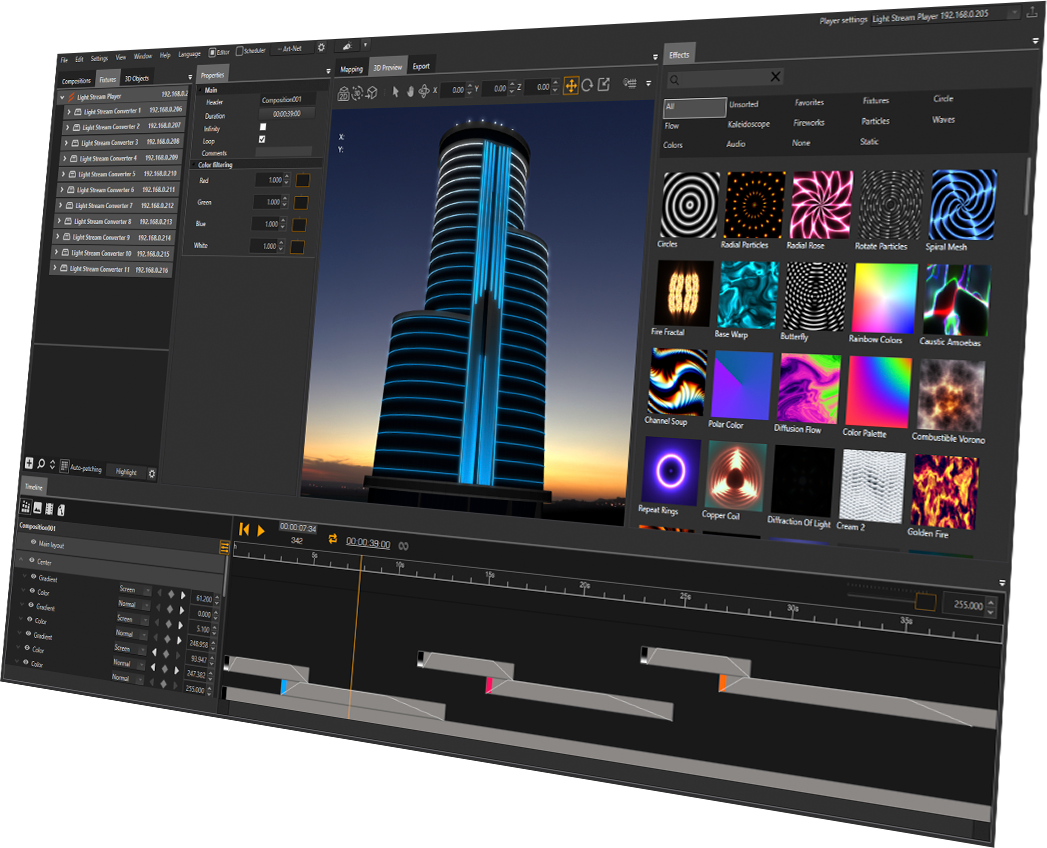Toggle the Editor mode checkbox
The height and width of the screenshot is (848, 1047).
[x=212, y=52]
